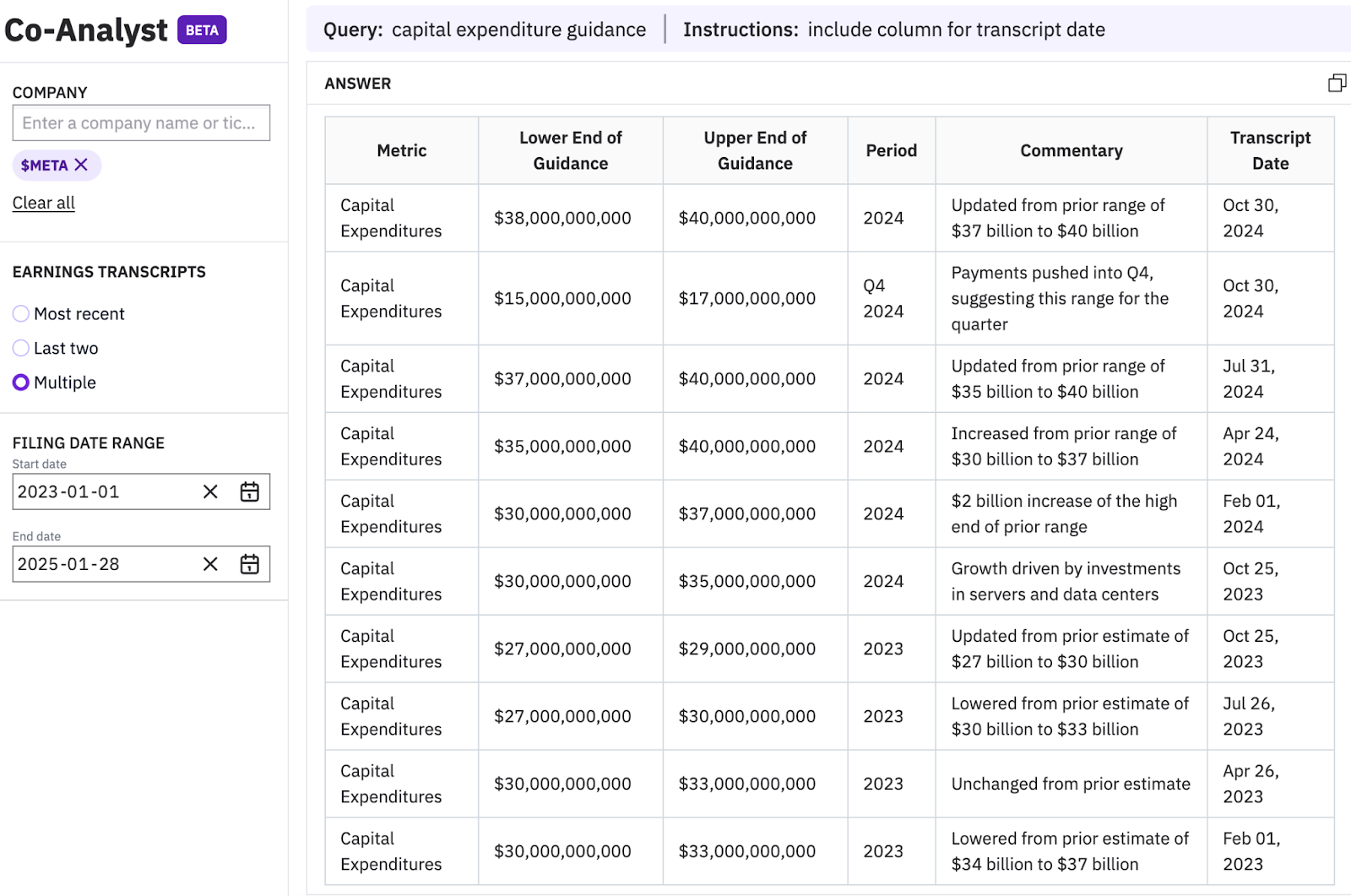This screenshot has width=1351, height=896.
Task: Select the Multiple radio option
Action: tap(21, 383)
